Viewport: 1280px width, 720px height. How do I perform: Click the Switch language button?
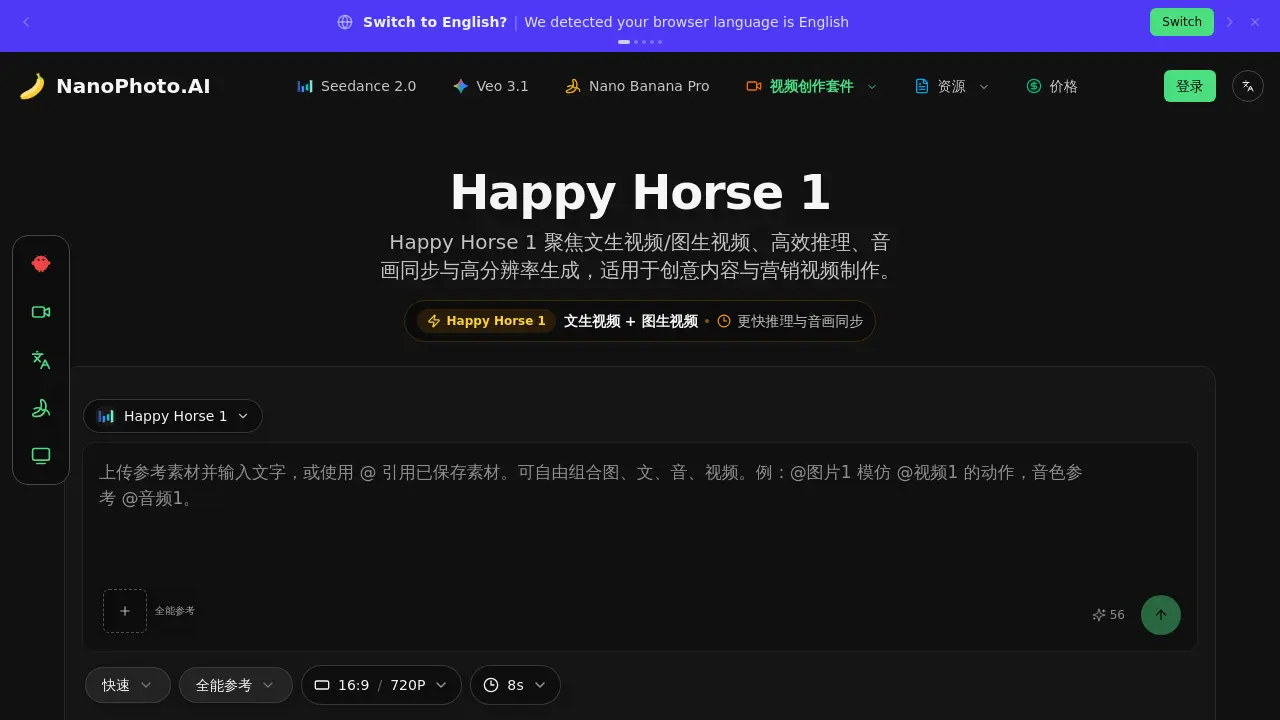1182,22
